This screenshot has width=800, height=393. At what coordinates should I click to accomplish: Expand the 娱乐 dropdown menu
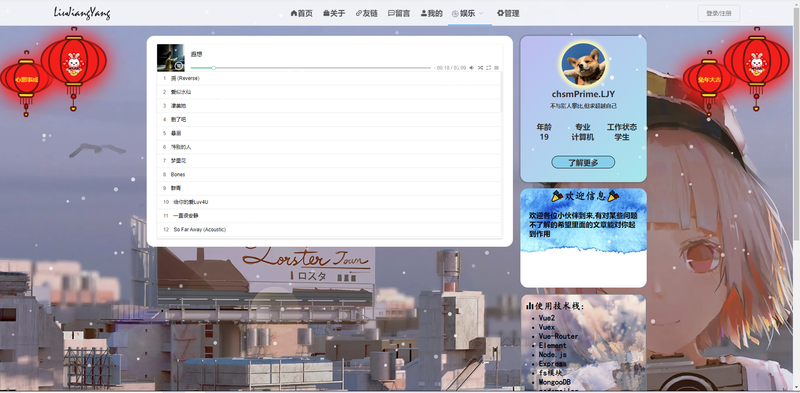click(x=467, y=13)
